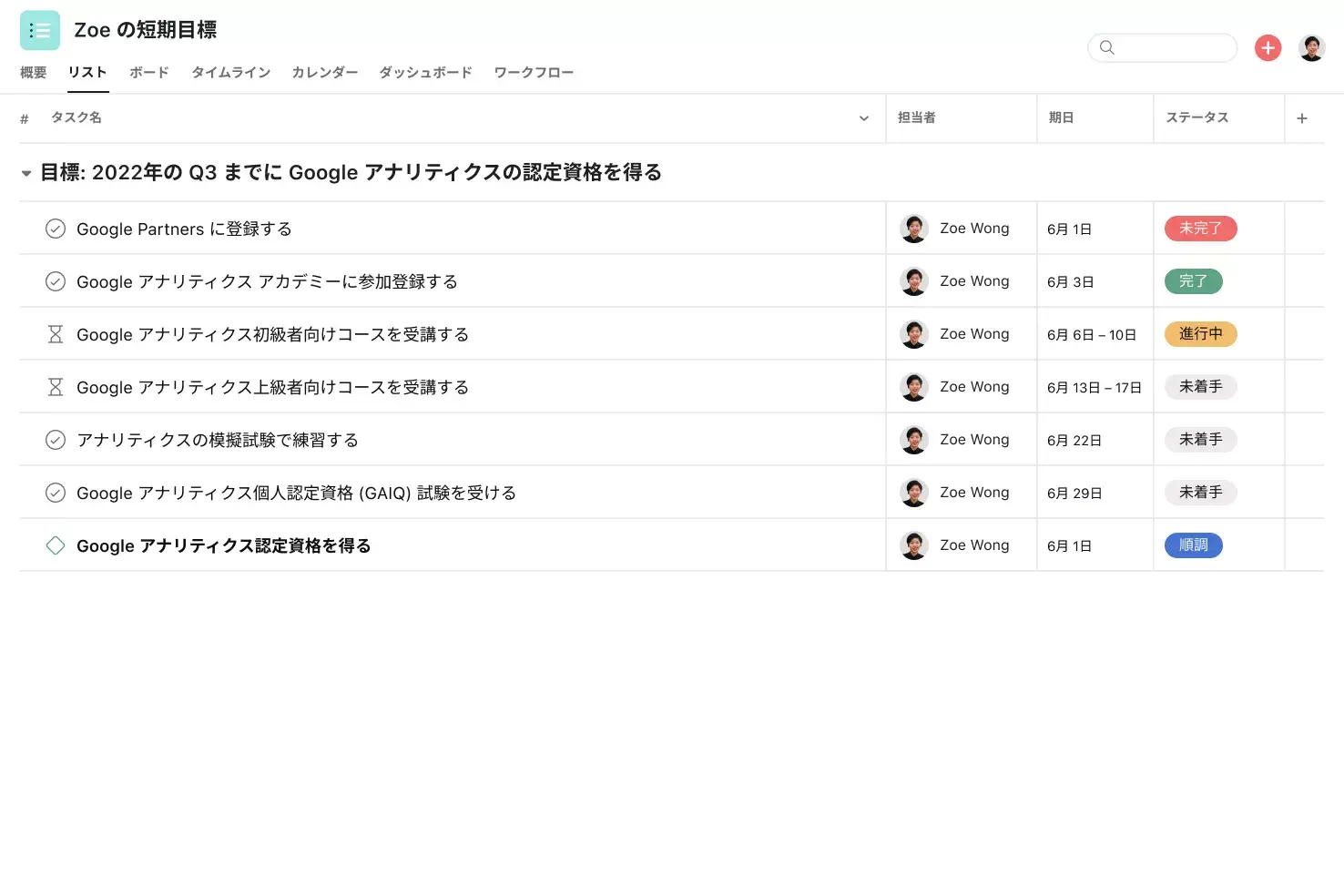The height and width of the screenshot is (896, 1344).
Task: Click the red 未完了 status tag
Action: point(1201,229)
